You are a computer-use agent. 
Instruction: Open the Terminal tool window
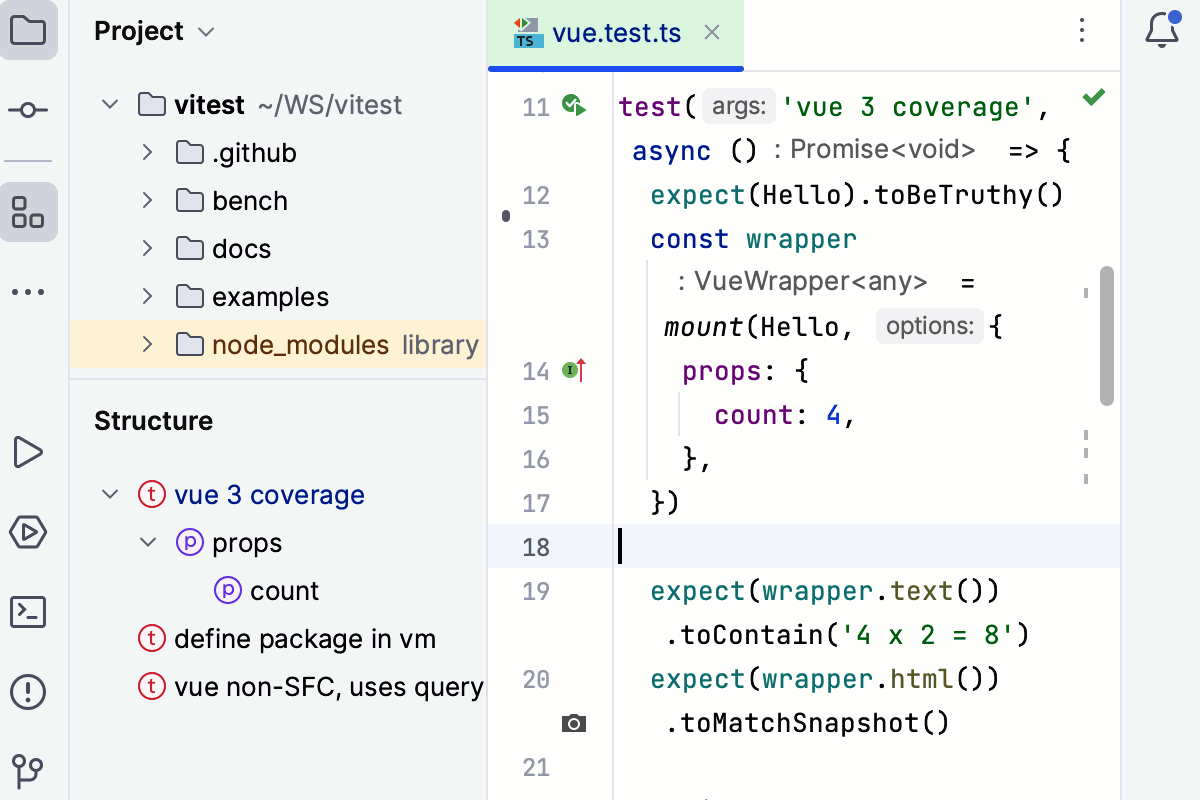coord(29,612)
